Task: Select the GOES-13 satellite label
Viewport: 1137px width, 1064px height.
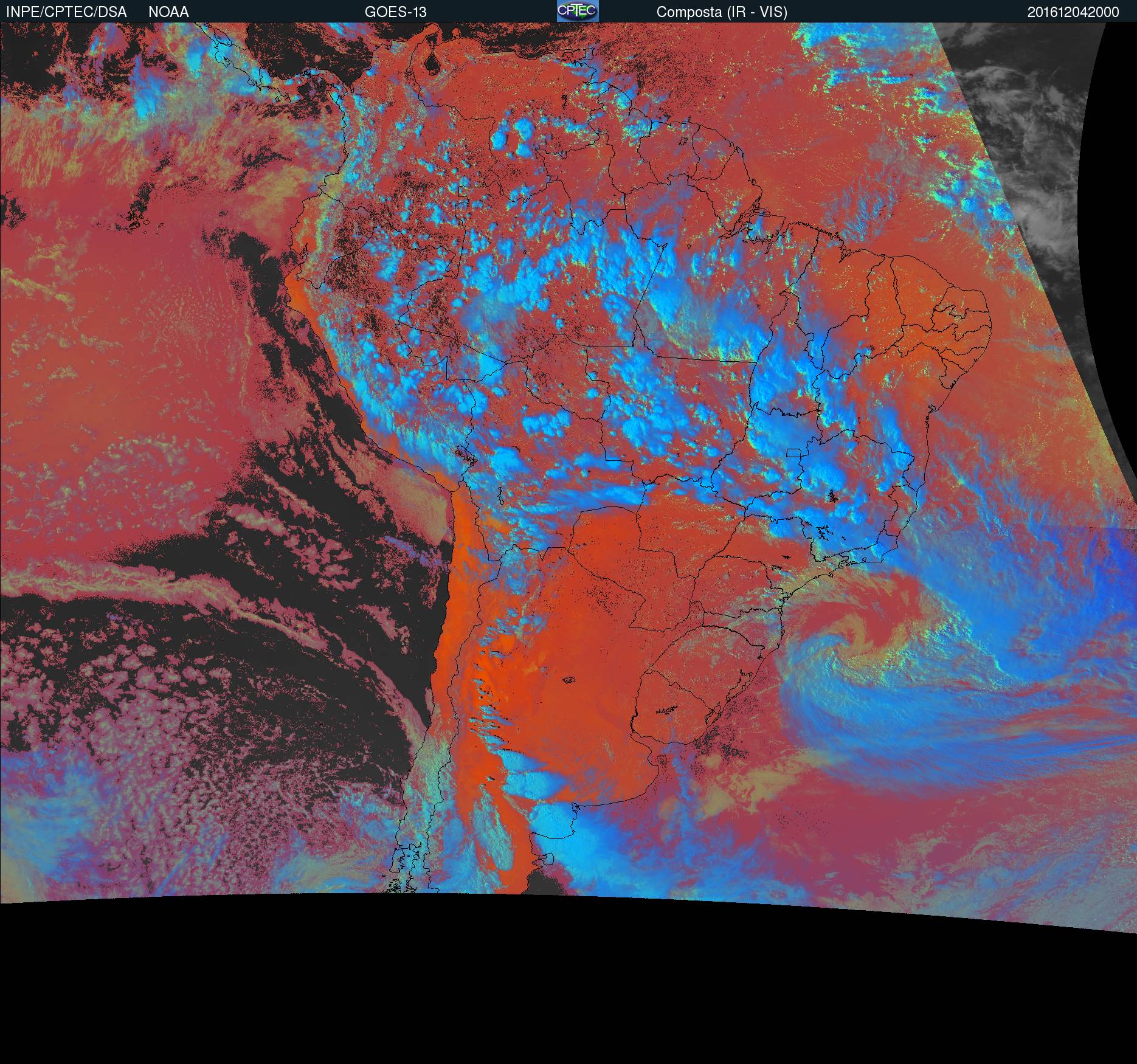Action: [x=395, y=12]
